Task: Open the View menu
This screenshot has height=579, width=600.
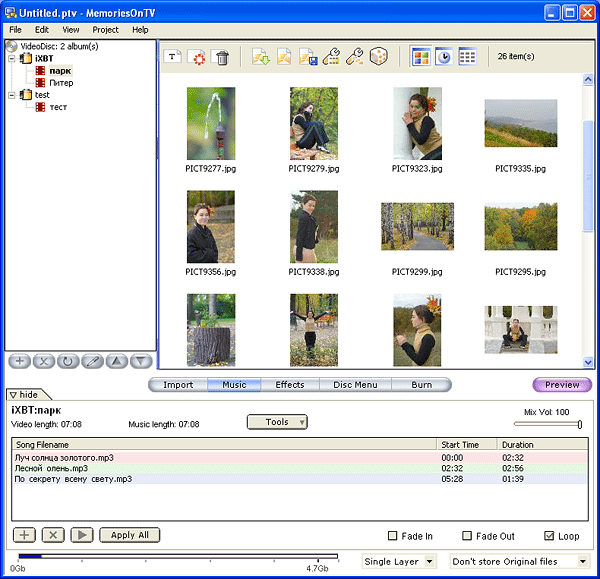Action: click(x=71, y=30)
